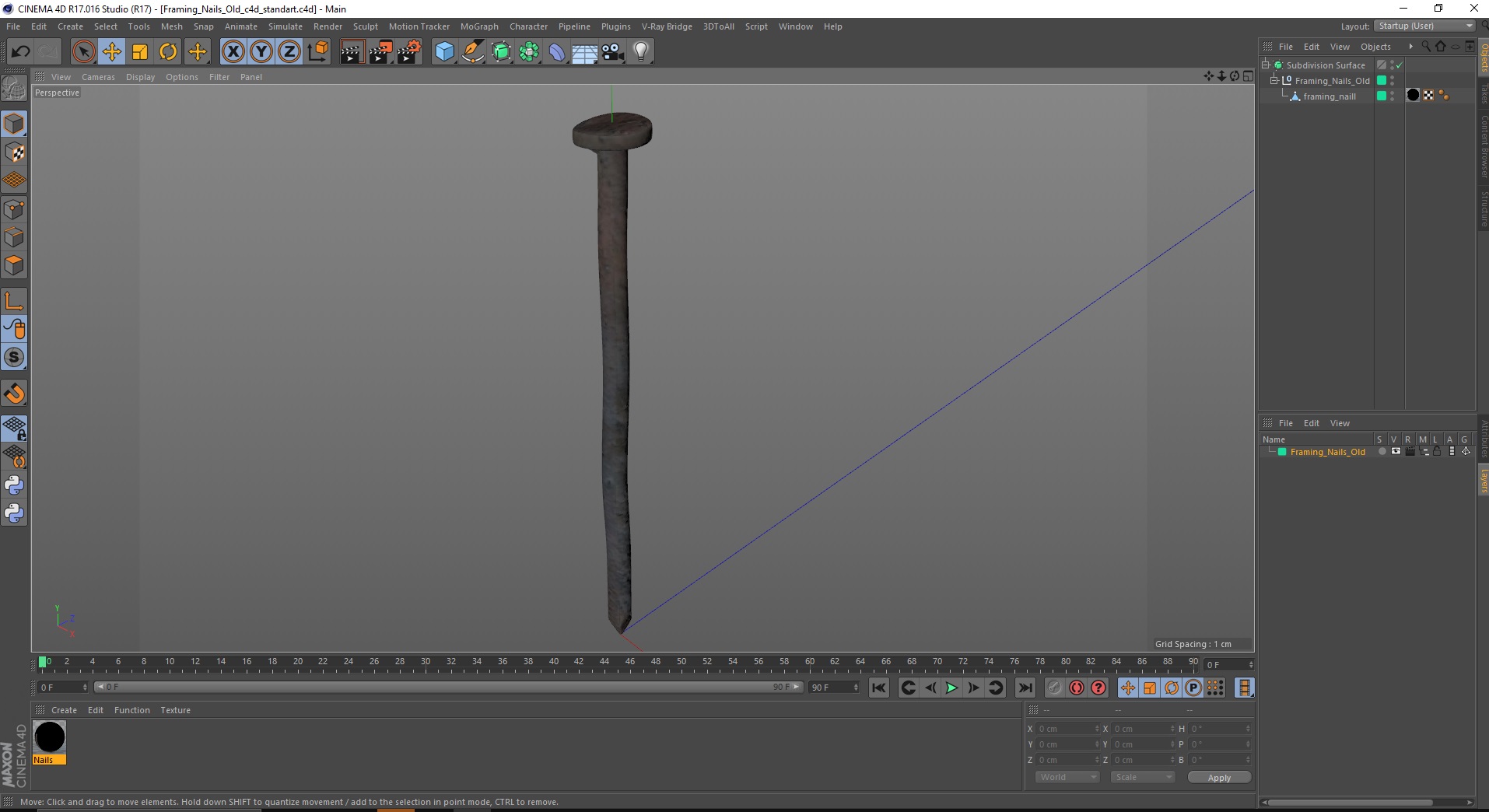Open the World coordinate dropdown

[x=1067, y=777]
